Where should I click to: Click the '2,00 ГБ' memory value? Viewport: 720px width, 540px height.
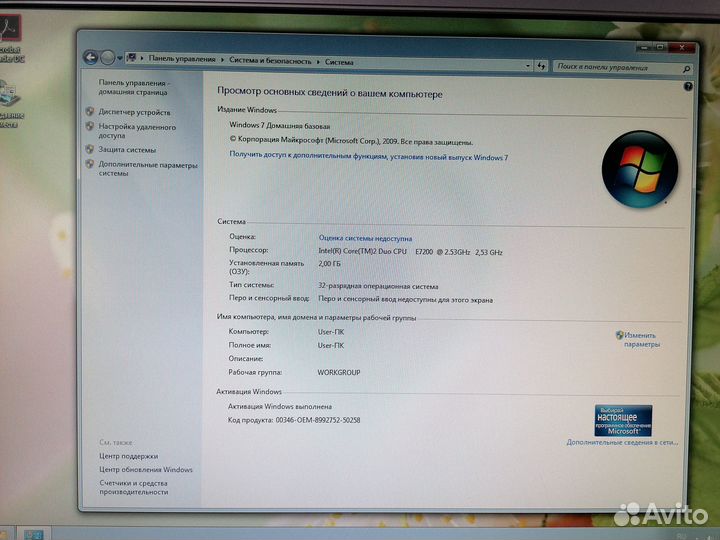point(329,264)
